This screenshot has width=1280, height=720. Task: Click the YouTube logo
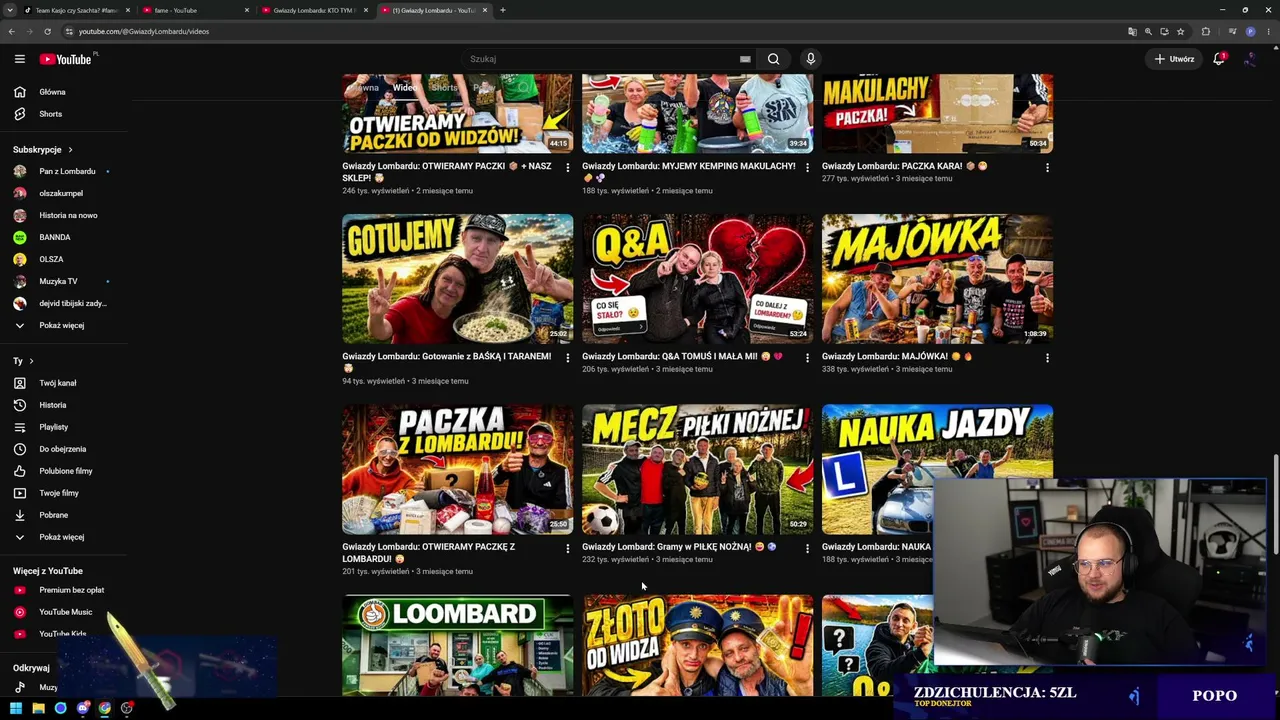click(66, 59)
